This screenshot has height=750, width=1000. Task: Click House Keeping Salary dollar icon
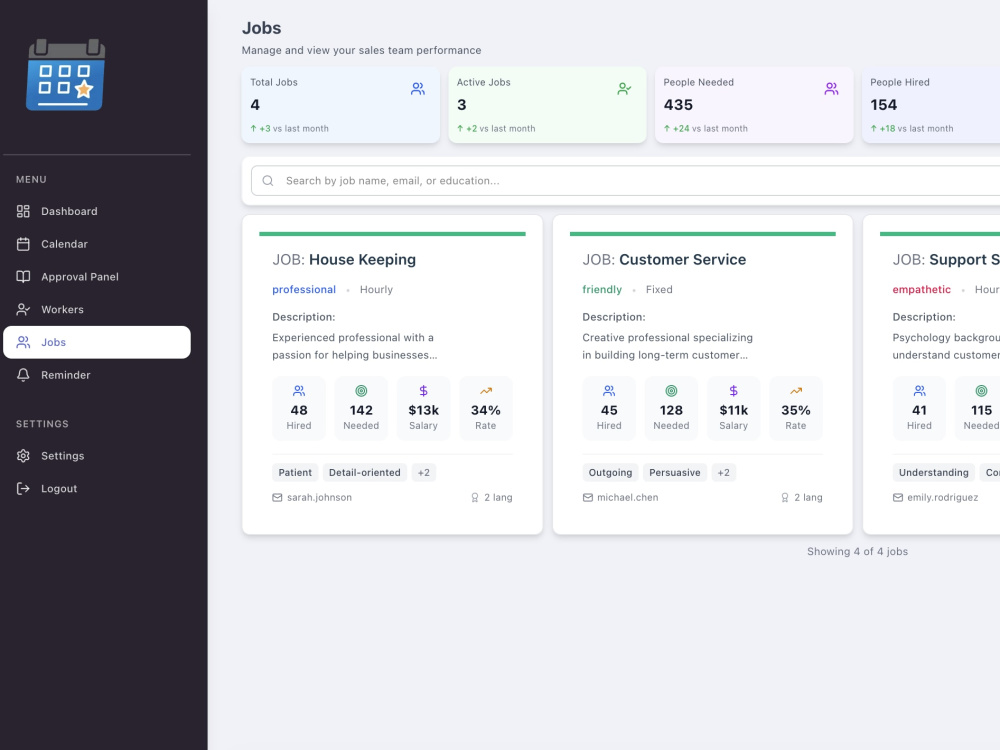coord(423,391)
